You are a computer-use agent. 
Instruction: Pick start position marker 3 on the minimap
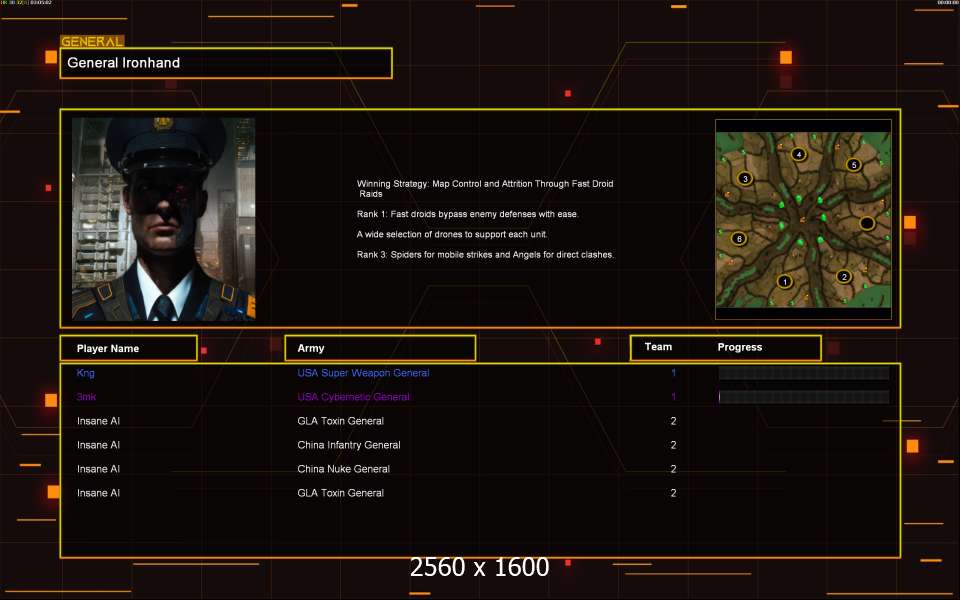tap(744, 178)
